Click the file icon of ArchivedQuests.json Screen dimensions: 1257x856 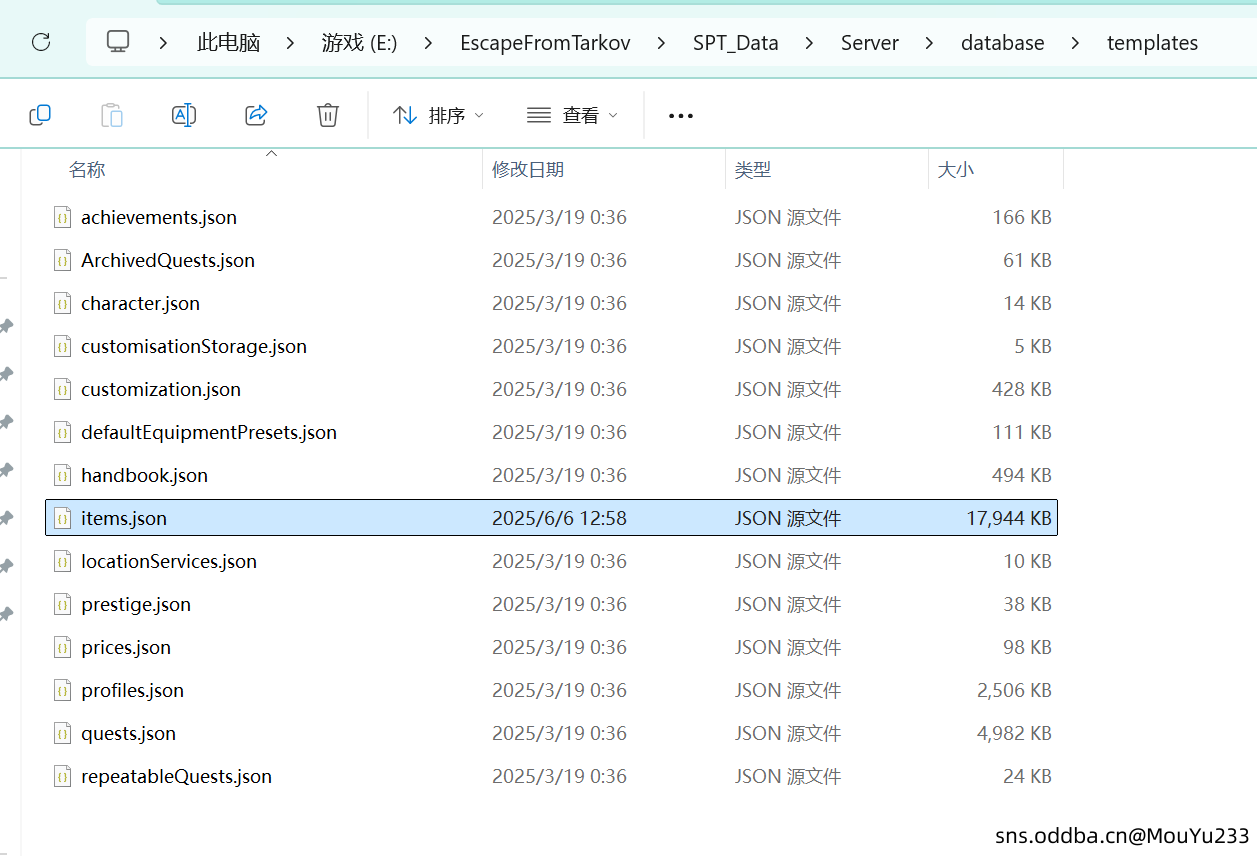[x=62, y=260]
